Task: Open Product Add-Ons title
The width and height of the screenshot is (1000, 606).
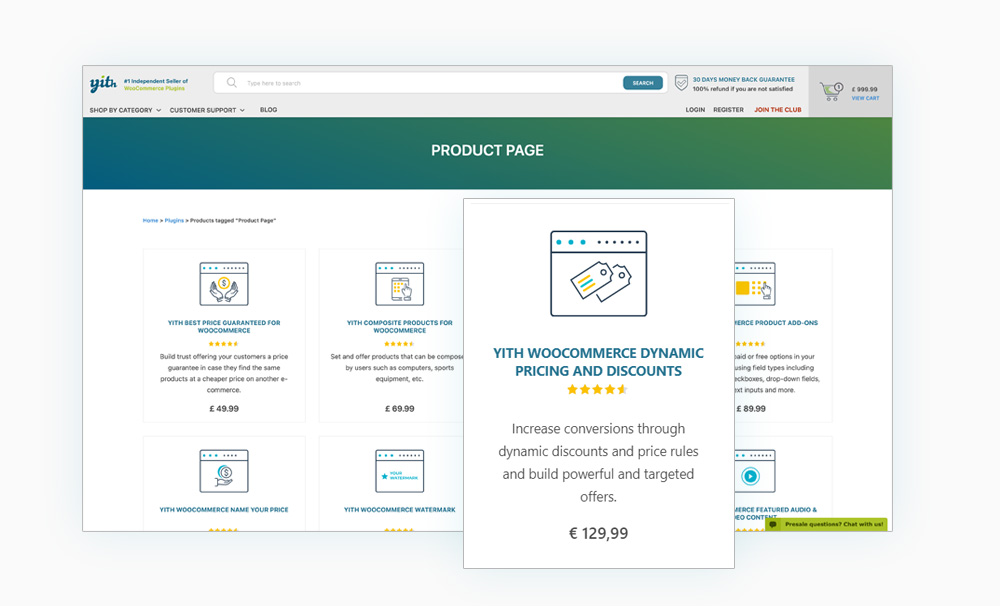Action: pyautogui.click(x=776, y=323)
